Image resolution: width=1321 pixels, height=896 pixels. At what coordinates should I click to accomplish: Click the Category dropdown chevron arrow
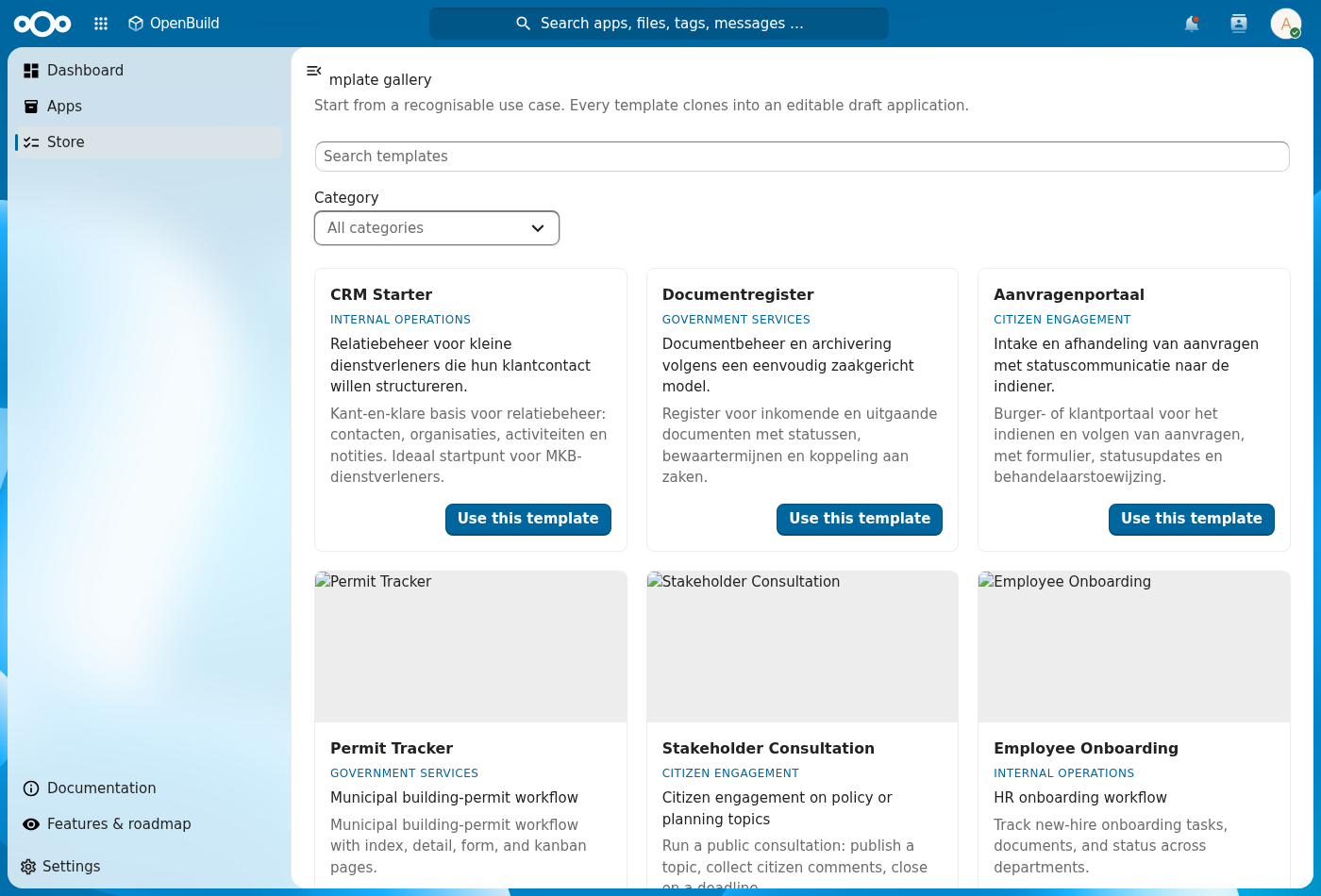[538, 228]
